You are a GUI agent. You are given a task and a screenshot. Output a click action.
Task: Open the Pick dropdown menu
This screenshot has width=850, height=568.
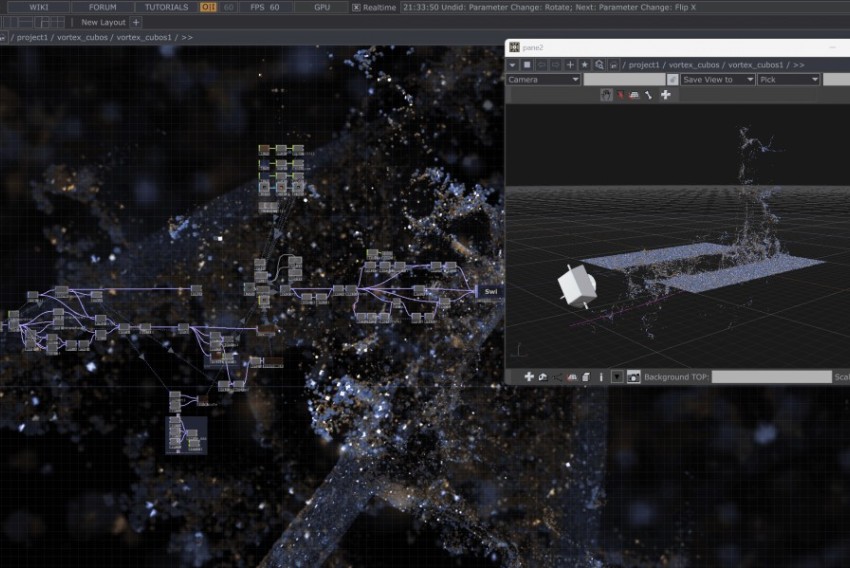click(x=788, y=79)
